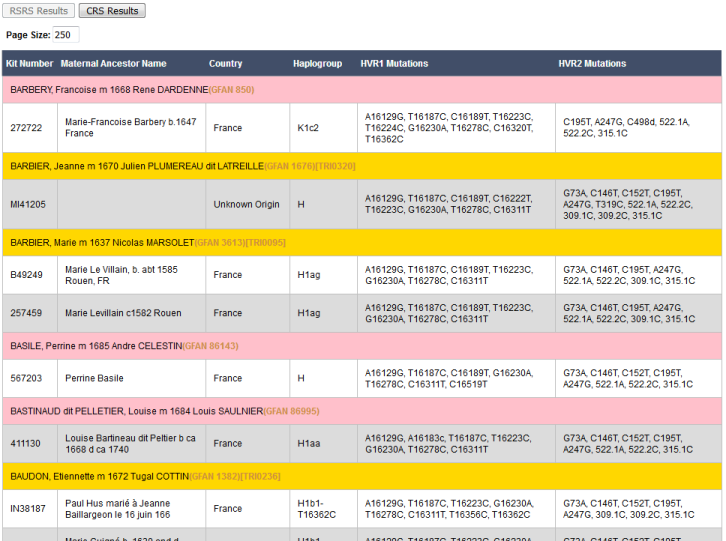Sort by Haplogroup column header
The height and width of the screenshot is (541, 726).
click(x=317, y=63)
